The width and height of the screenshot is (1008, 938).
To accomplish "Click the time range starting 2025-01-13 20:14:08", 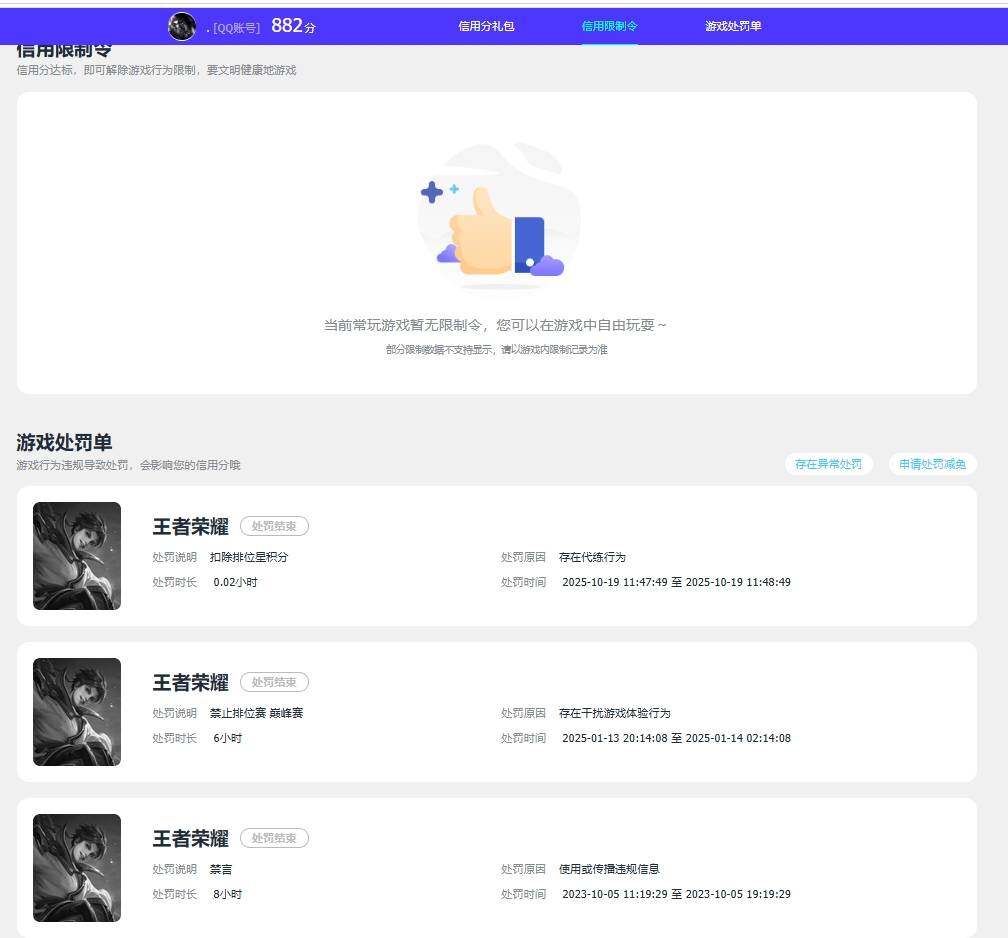I will point(676,739).
